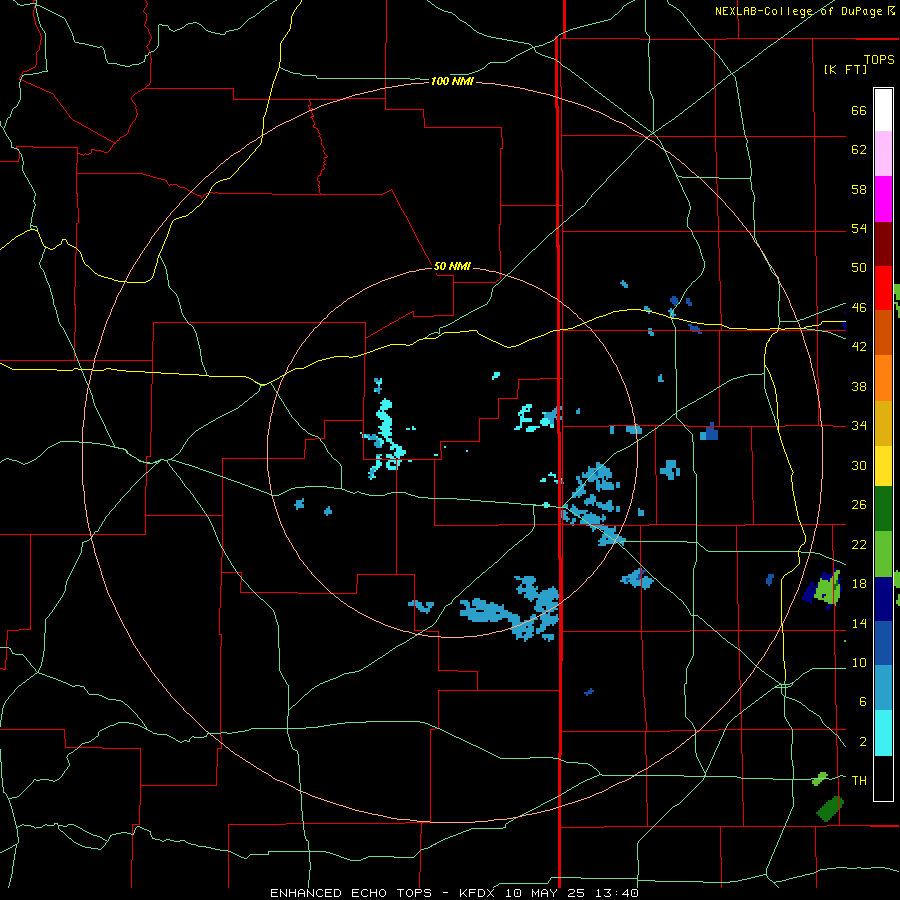Viewport: 900px width, 900px height.
Task: Click the KFDX station identifier in caption
Action: tap(479, 893)
